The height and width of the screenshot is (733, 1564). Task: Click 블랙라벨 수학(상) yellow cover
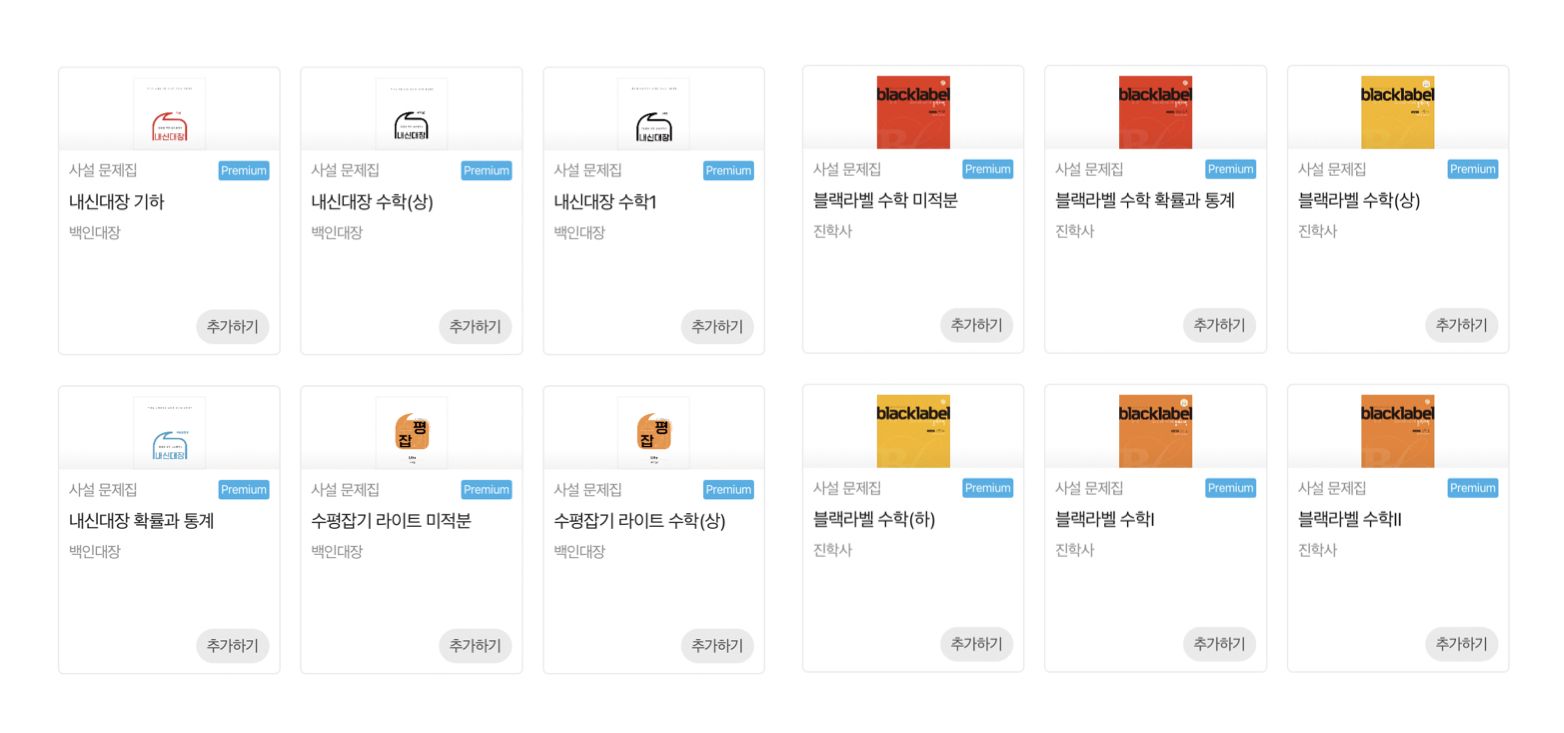click(1397, 112)
